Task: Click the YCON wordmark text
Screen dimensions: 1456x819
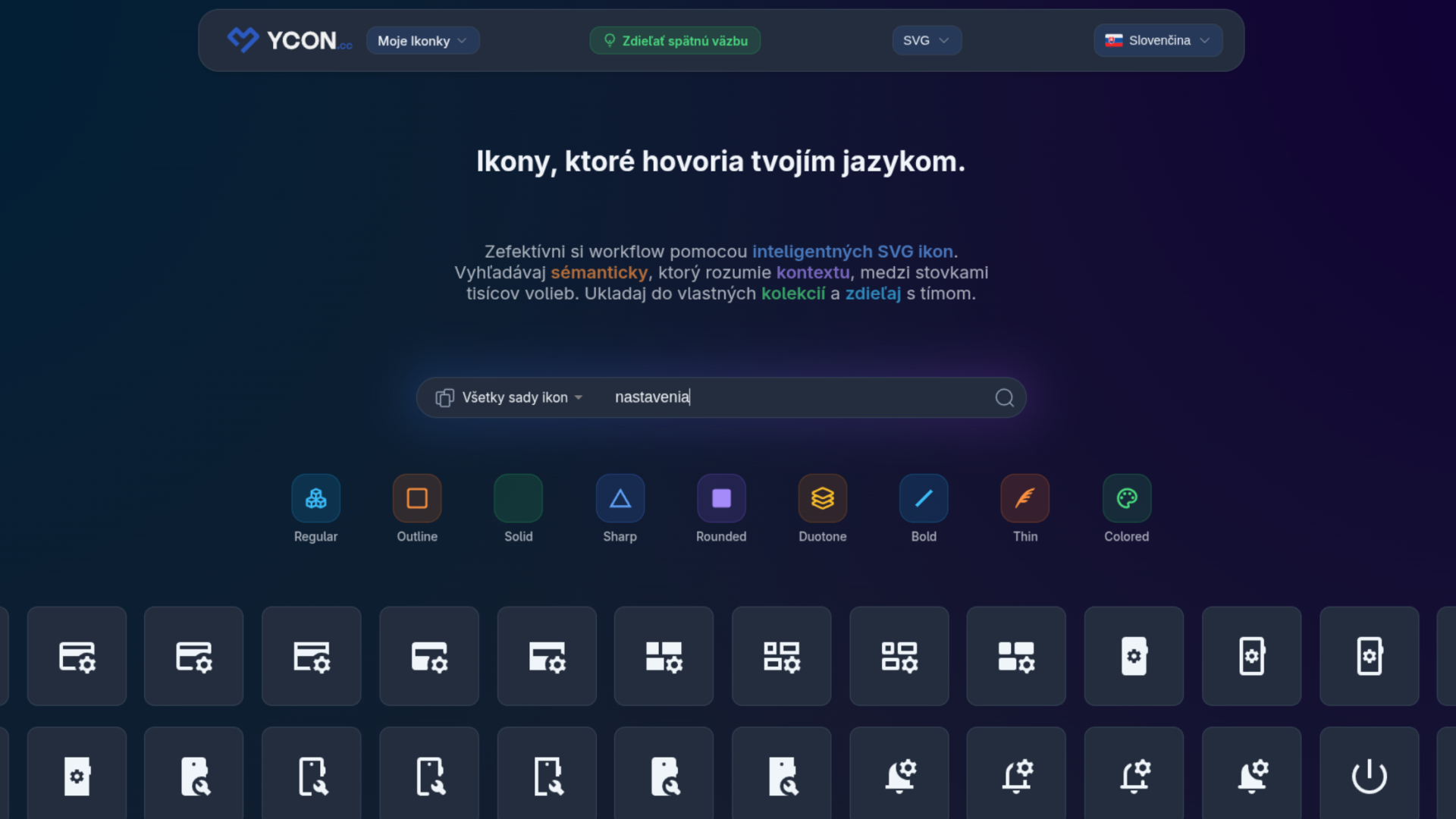Action: pyautogui.click(x=302, y=40)
